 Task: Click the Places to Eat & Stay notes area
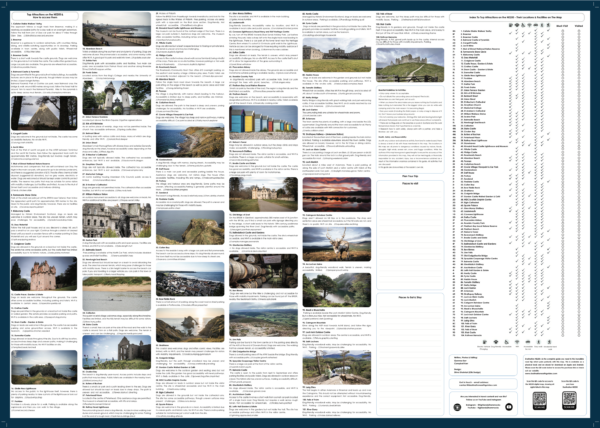pos(410,354)
